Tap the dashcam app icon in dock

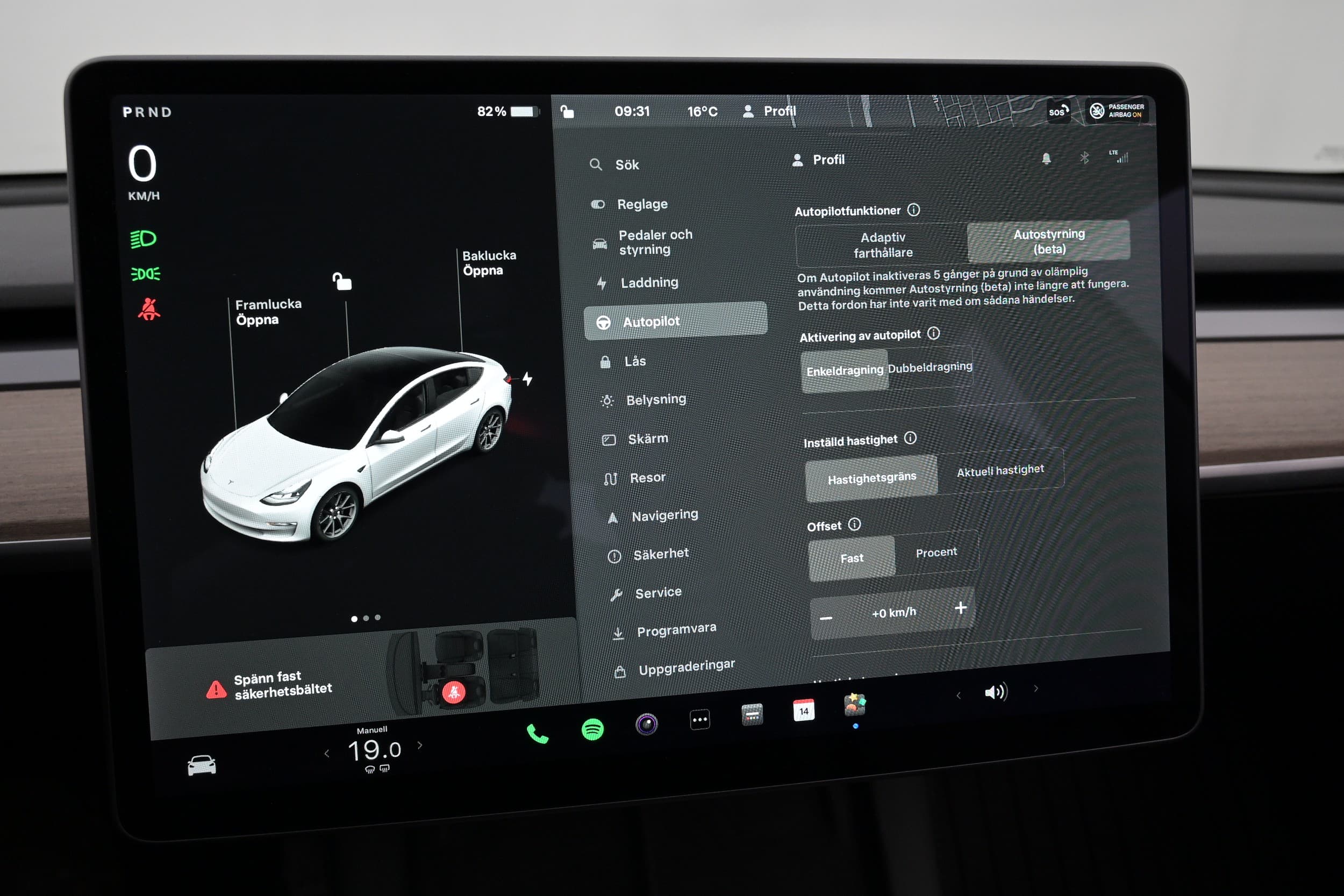pos(752,715)
